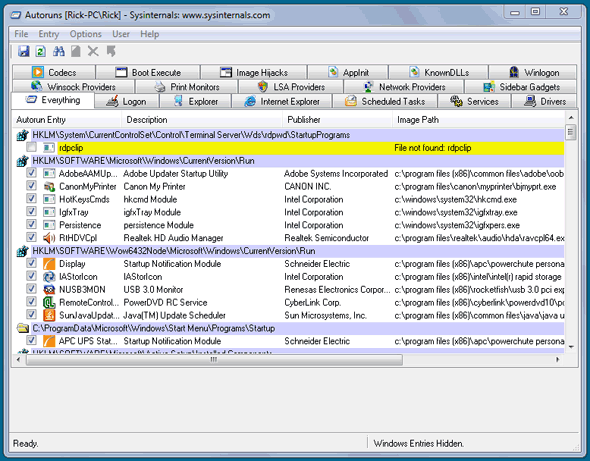Screen dimensions: 590x461
Task: Toggle the APC UPS Status checkbox
Action: point(31,340)
